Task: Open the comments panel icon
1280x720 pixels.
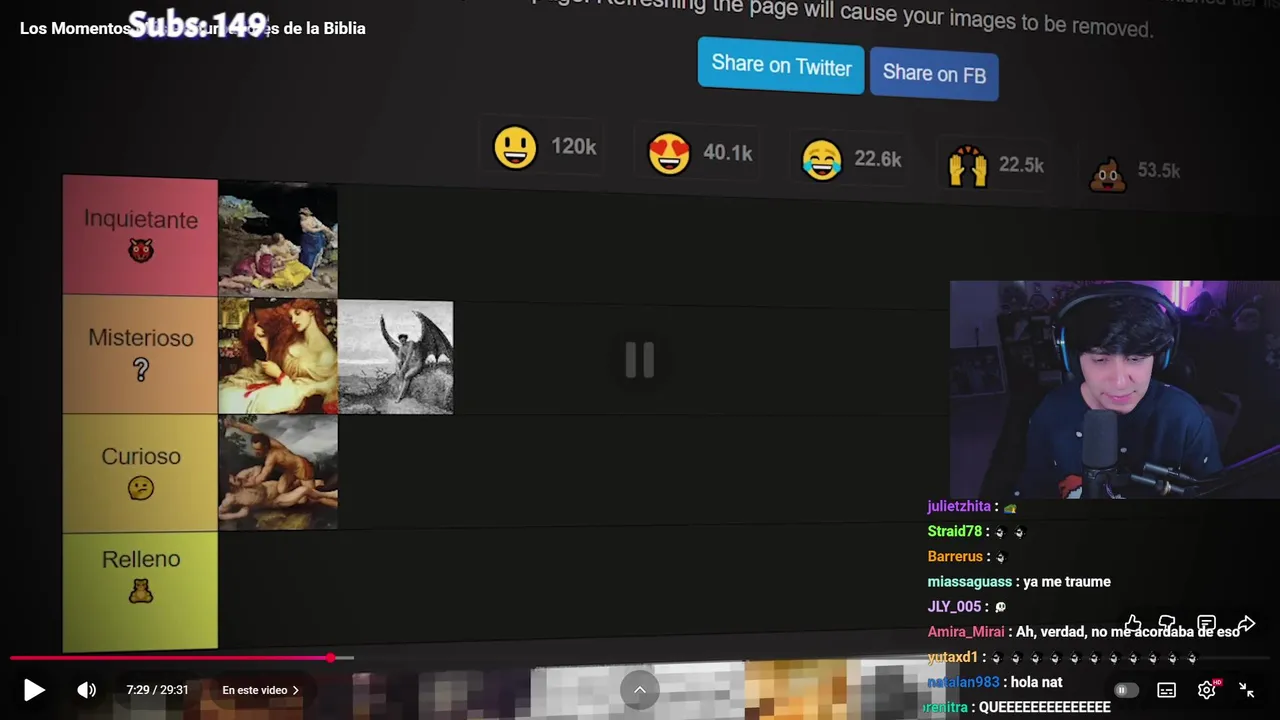Action: [x=1207, y=624]
